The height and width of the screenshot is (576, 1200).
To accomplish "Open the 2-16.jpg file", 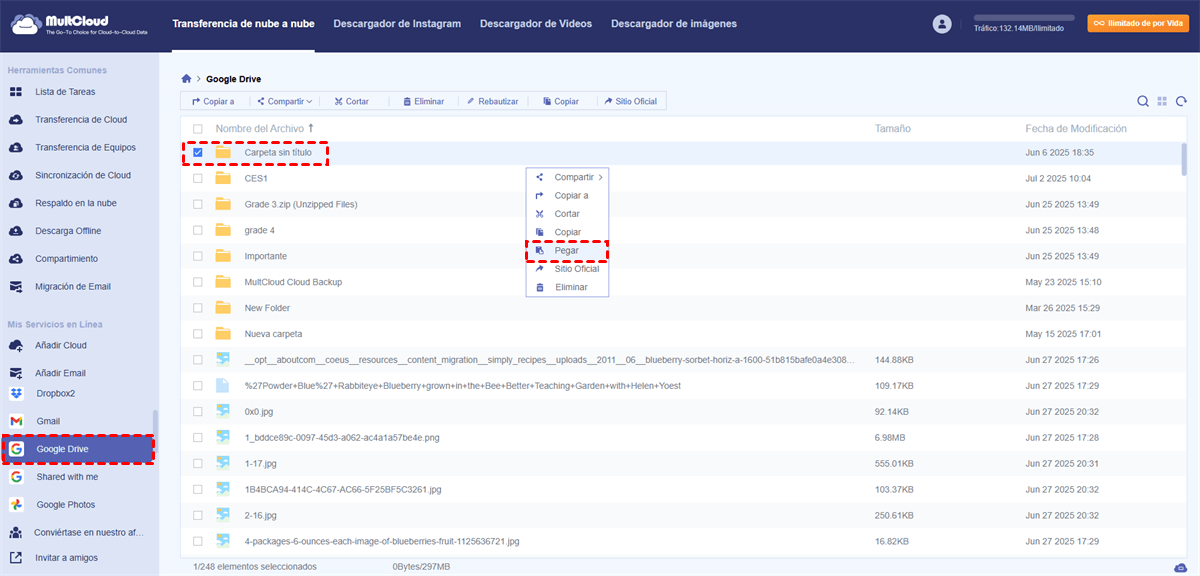I will 261,516.
